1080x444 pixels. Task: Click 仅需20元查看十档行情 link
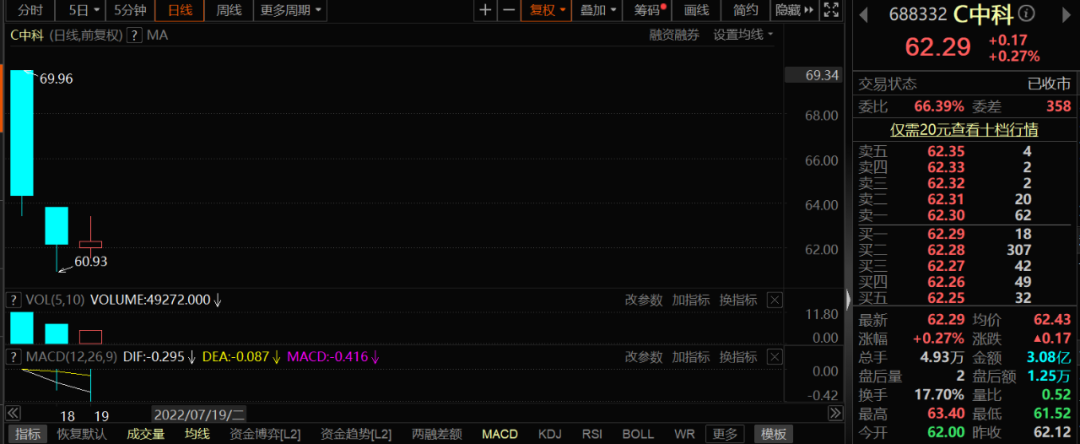[964, 129]
